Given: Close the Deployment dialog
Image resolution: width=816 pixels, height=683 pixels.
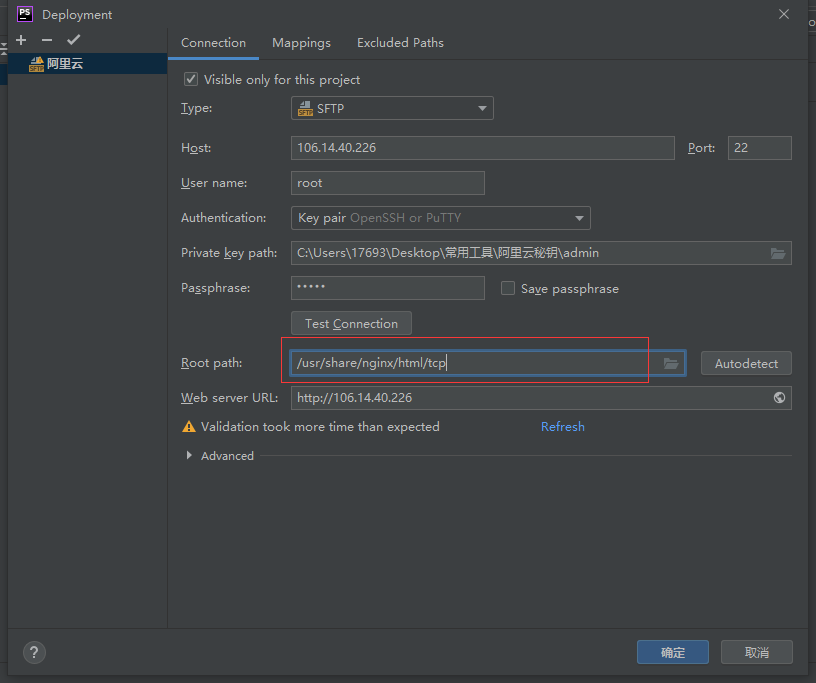Looking at the screenshot, I should [784, 14].
